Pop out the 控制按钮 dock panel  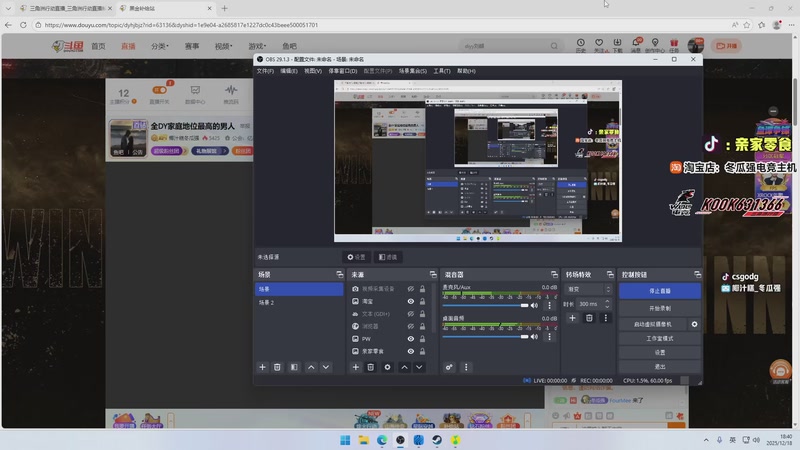click(x=697, y=274)
